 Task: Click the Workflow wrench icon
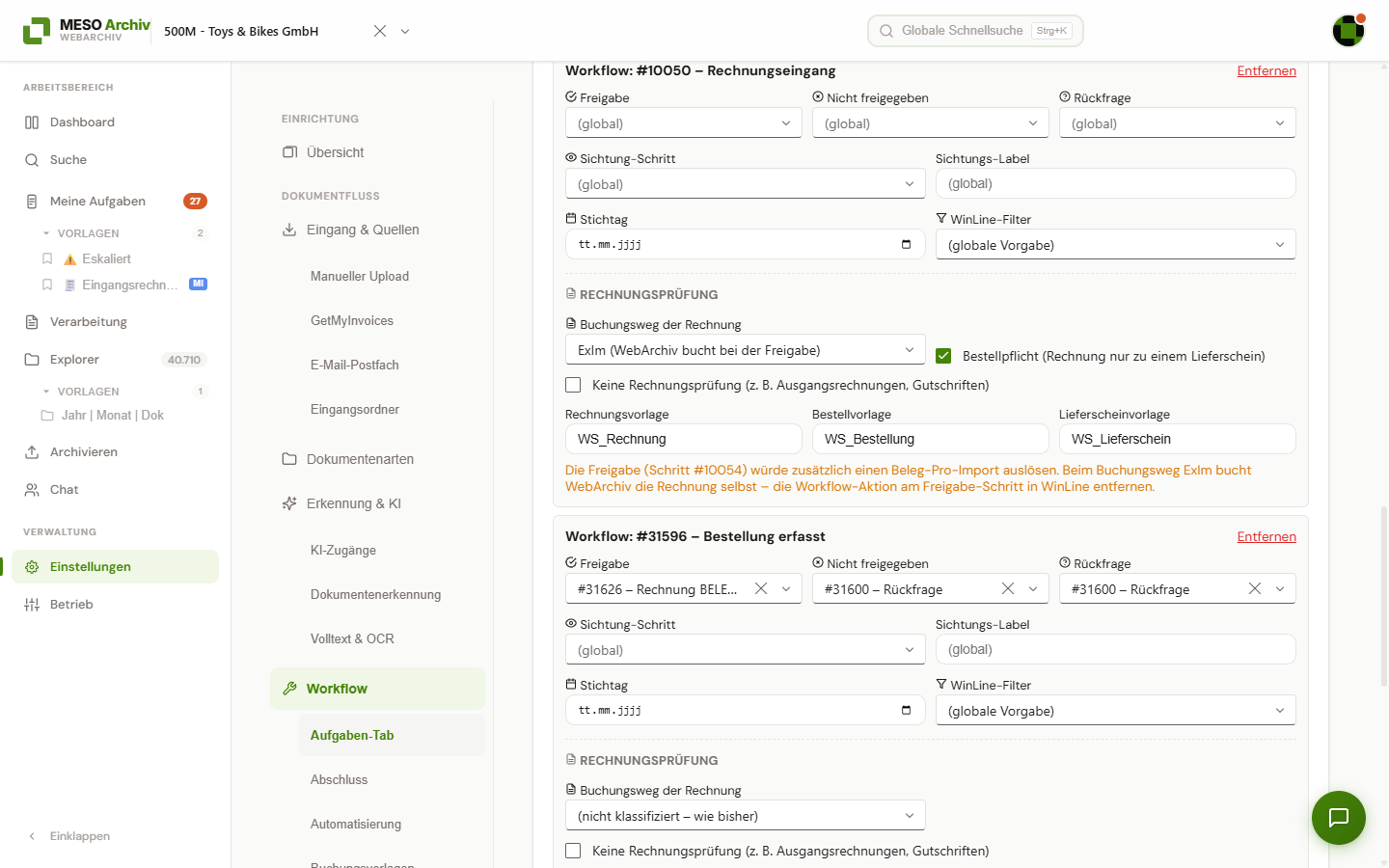(x=289, y=689)
